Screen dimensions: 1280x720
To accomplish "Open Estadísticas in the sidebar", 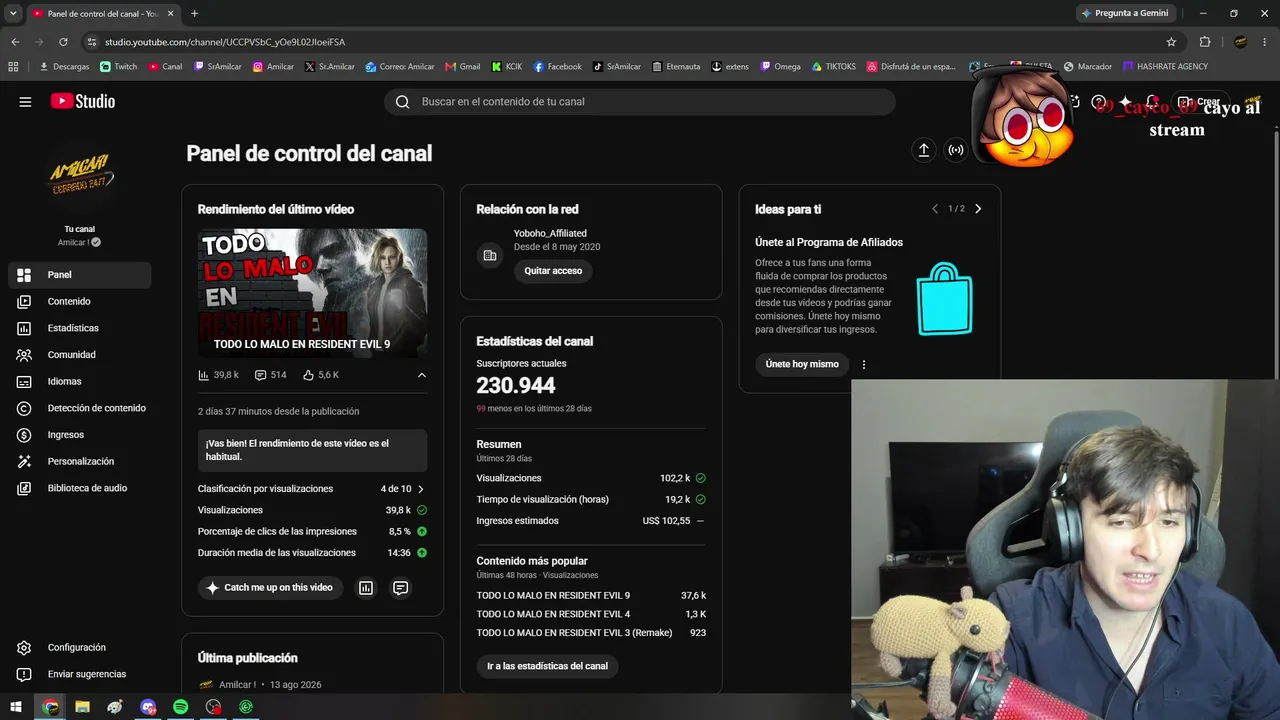I will tap(79, 328).
